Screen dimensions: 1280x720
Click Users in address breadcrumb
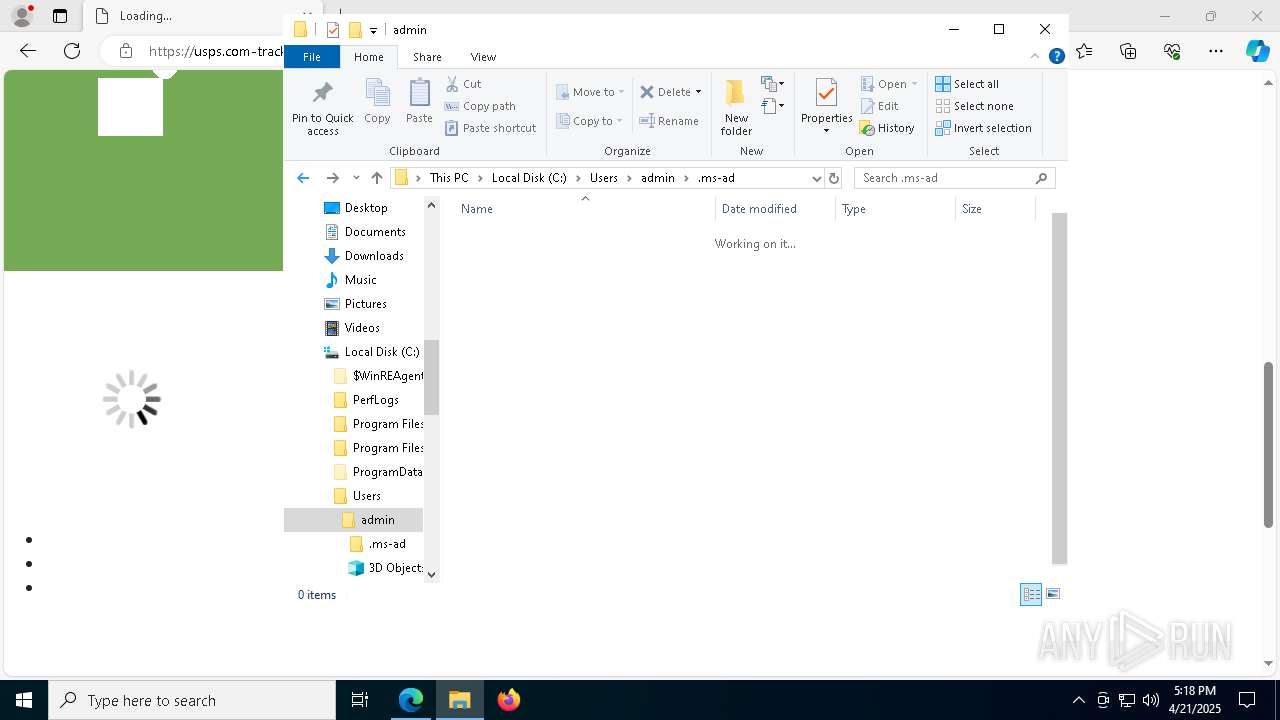point(604,178)
